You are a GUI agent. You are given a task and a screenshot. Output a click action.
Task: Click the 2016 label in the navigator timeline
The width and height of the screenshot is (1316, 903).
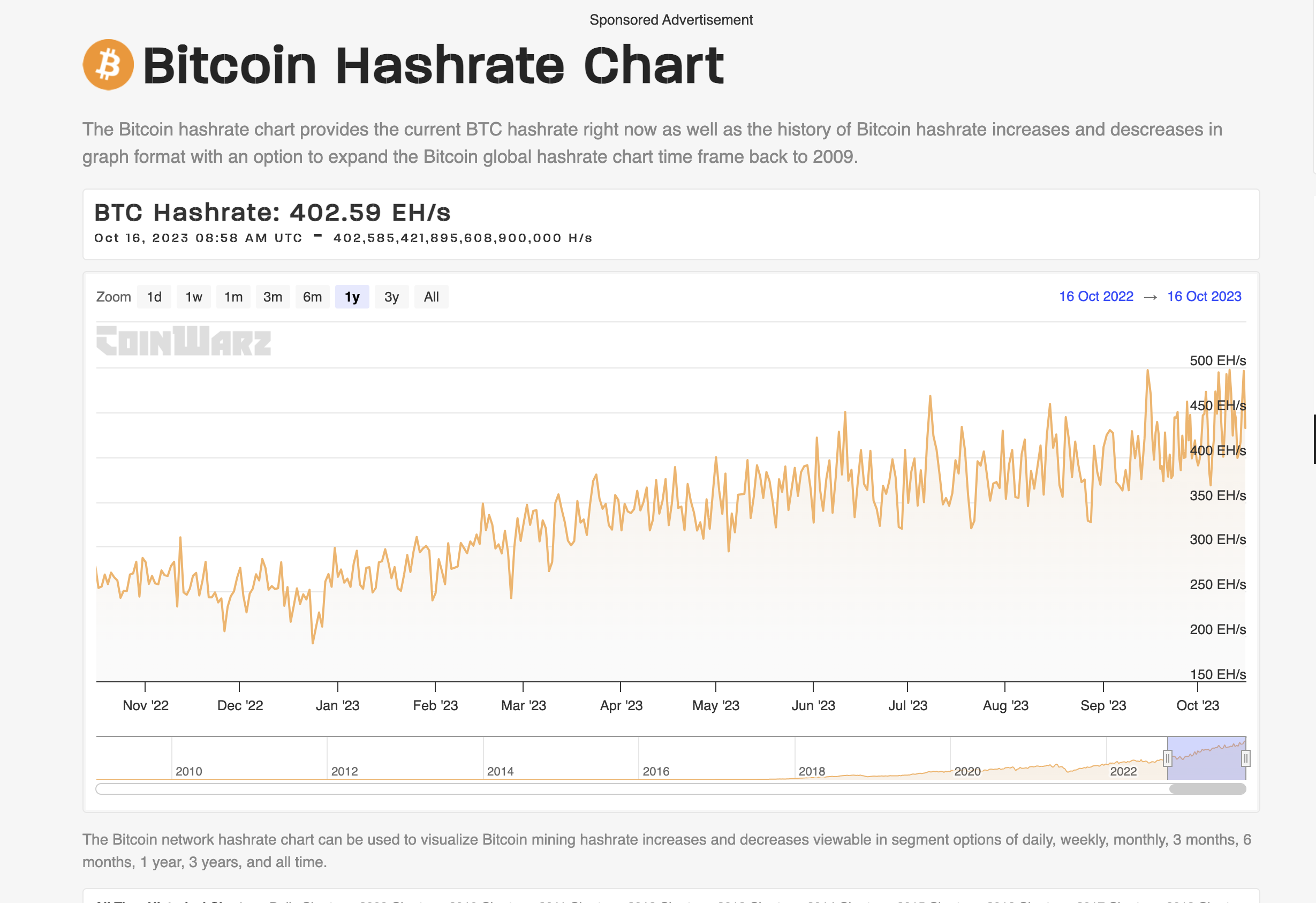(656, 771)
